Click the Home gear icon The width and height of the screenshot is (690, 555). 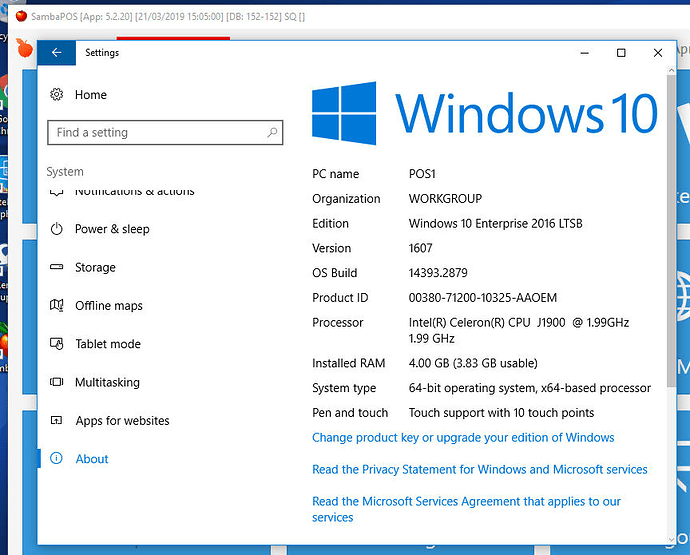point(56,95)
